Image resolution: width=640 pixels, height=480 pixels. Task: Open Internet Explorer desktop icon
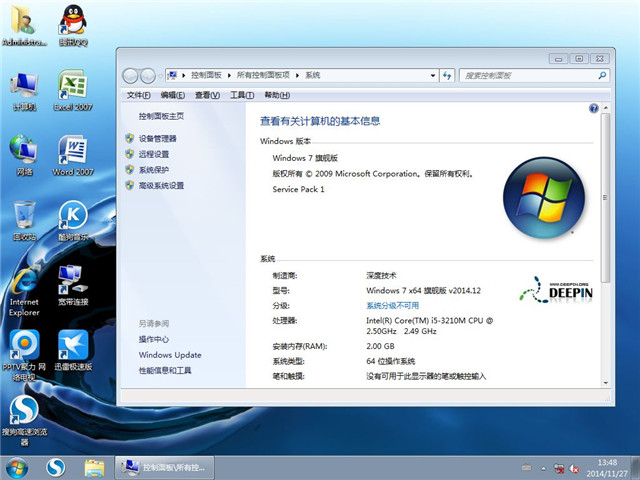[24, 291]
